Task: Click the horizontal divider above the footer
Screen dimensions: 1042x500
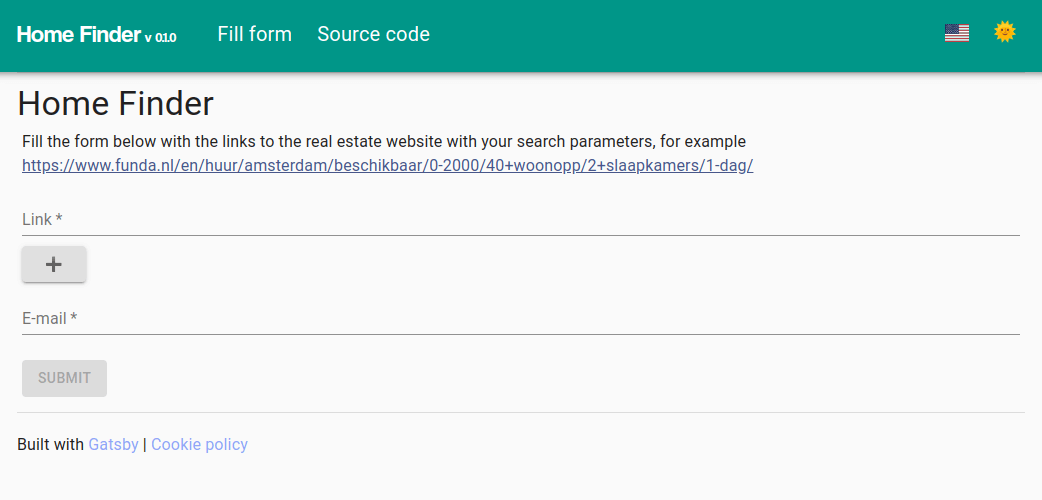Action: 520,412
